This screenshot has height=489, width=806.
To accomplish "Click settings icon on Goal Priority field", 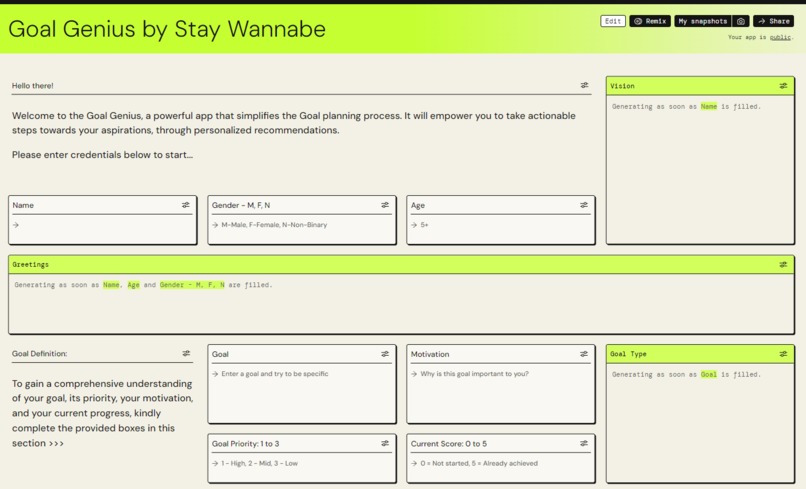I will click(385, 443).
